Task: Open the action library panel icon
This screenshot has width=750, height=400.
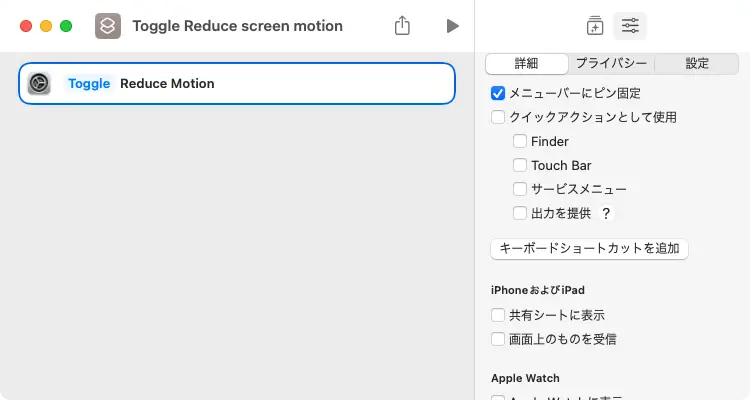Action: (594, 26)
